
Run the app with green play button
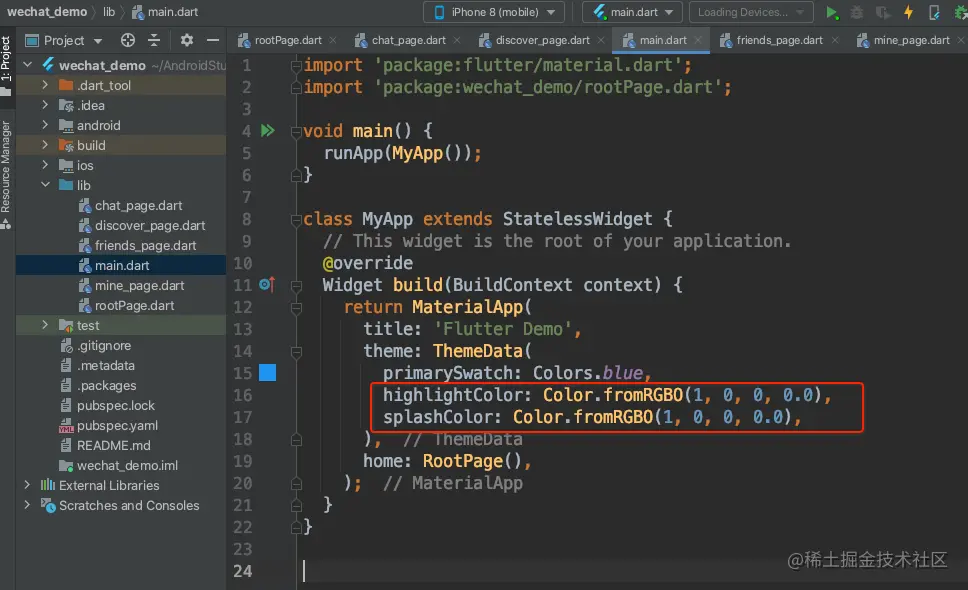832,12
